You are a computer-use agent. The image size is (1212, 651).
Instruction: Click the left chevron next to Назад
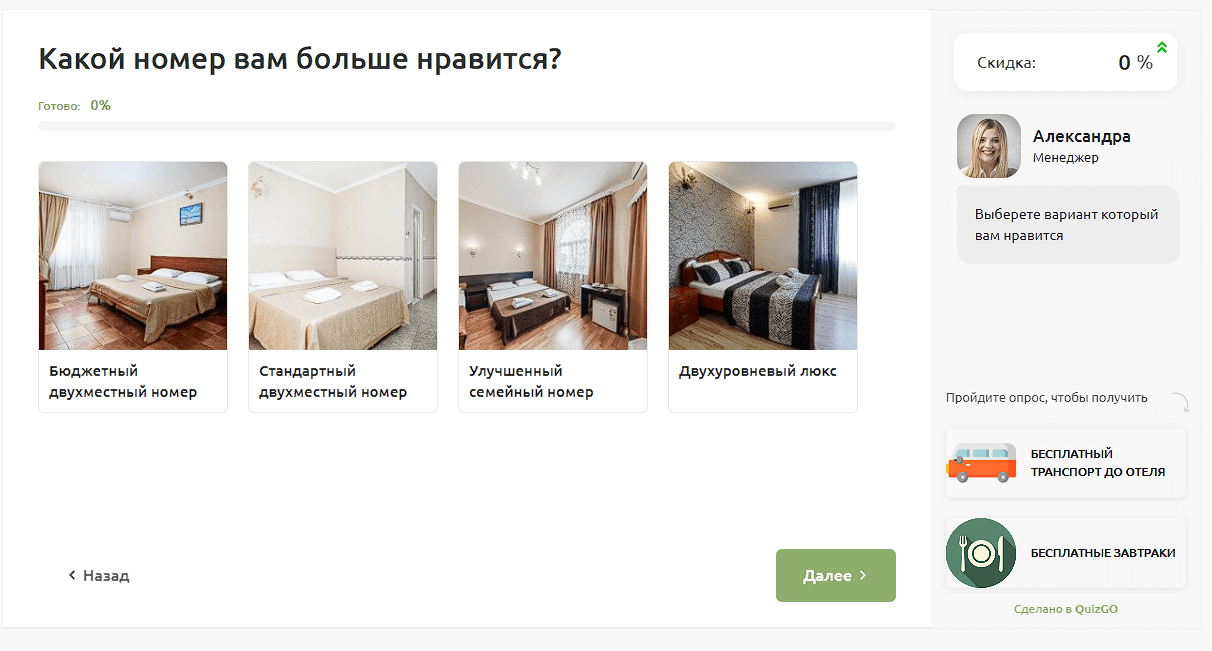tap(72, 575)
